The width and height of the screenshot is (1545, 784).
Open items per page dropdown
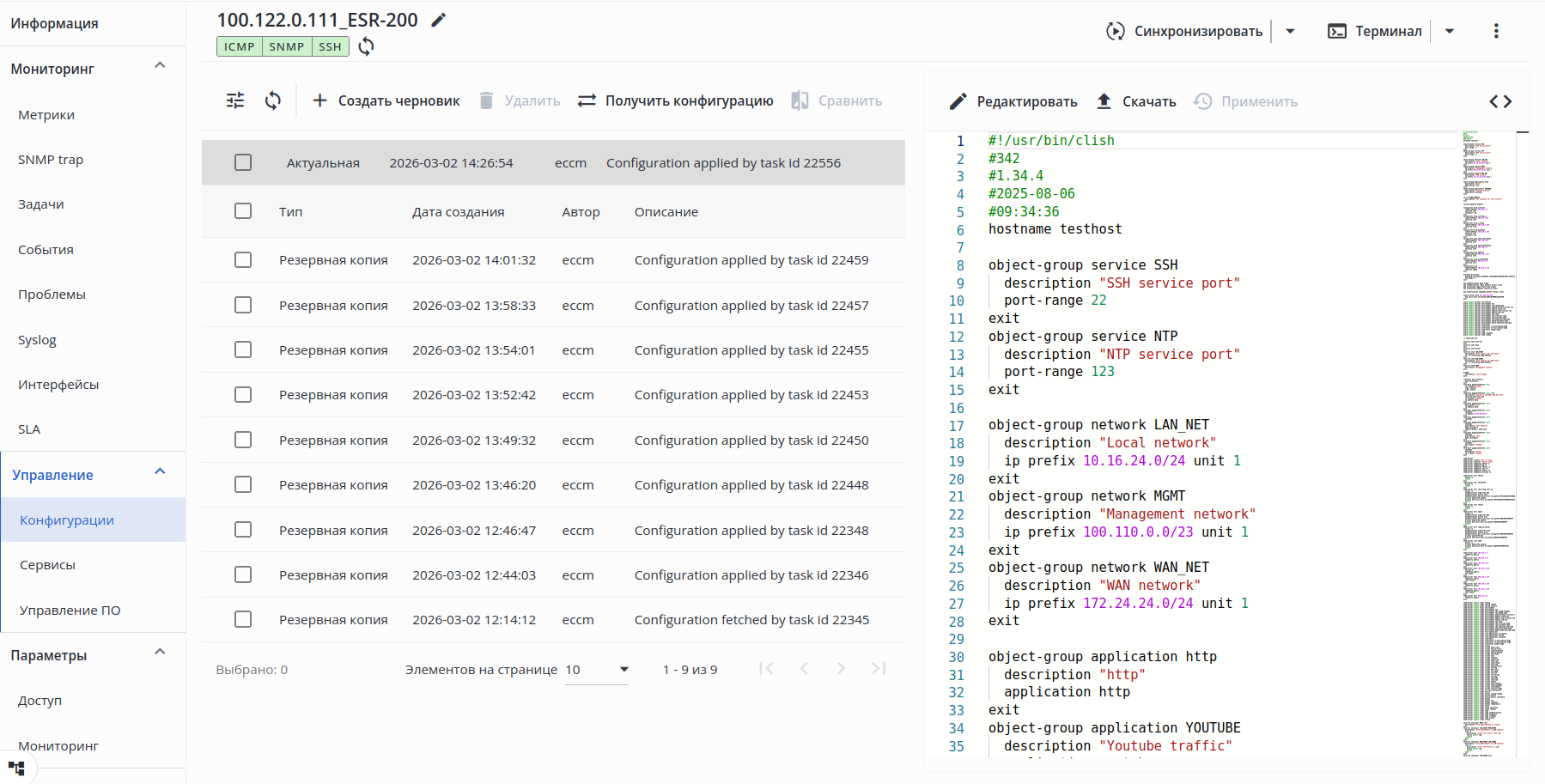click(x=597, y=670)
